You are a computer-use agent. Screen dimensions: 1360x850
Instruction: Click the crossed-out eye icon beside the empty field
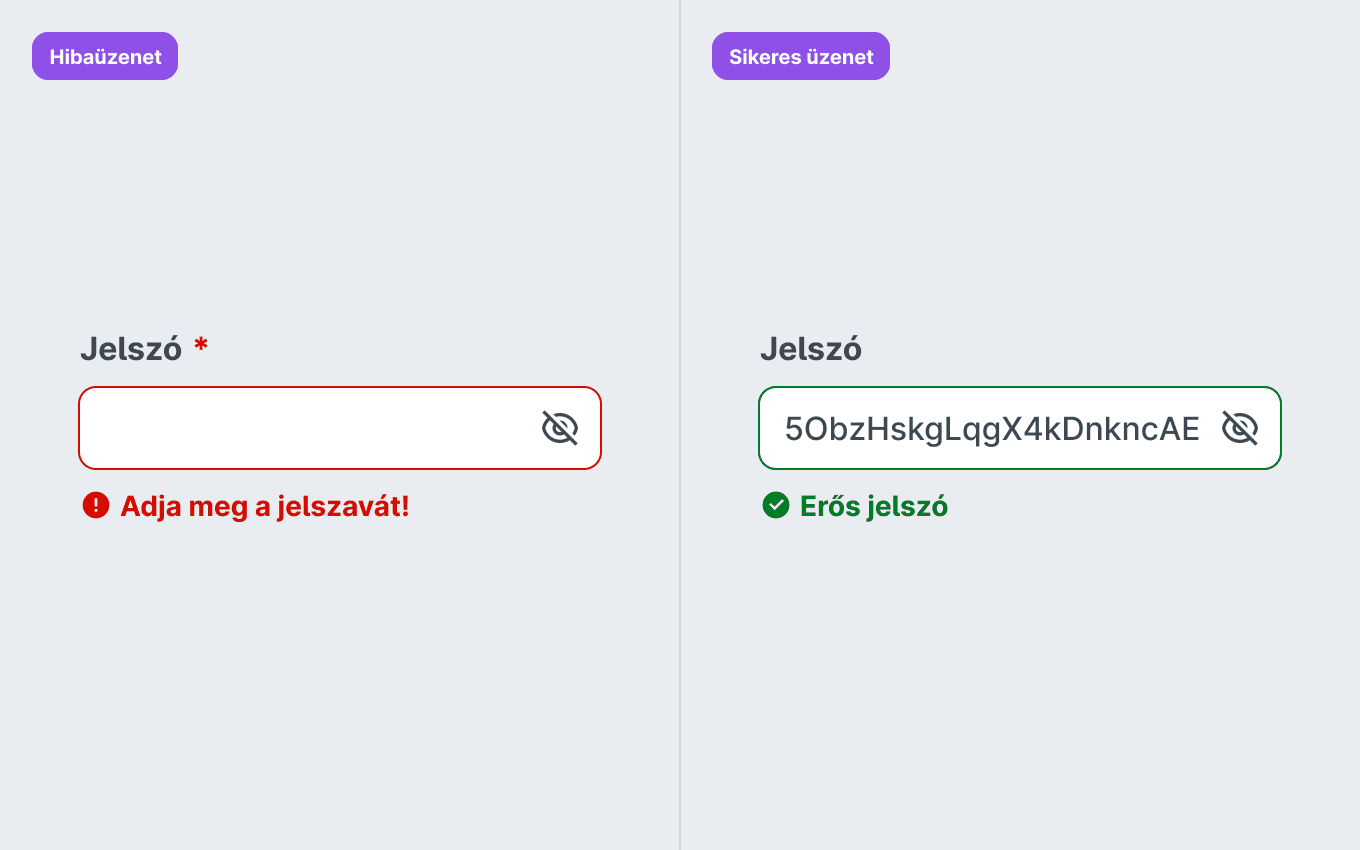tap(560, 428)
